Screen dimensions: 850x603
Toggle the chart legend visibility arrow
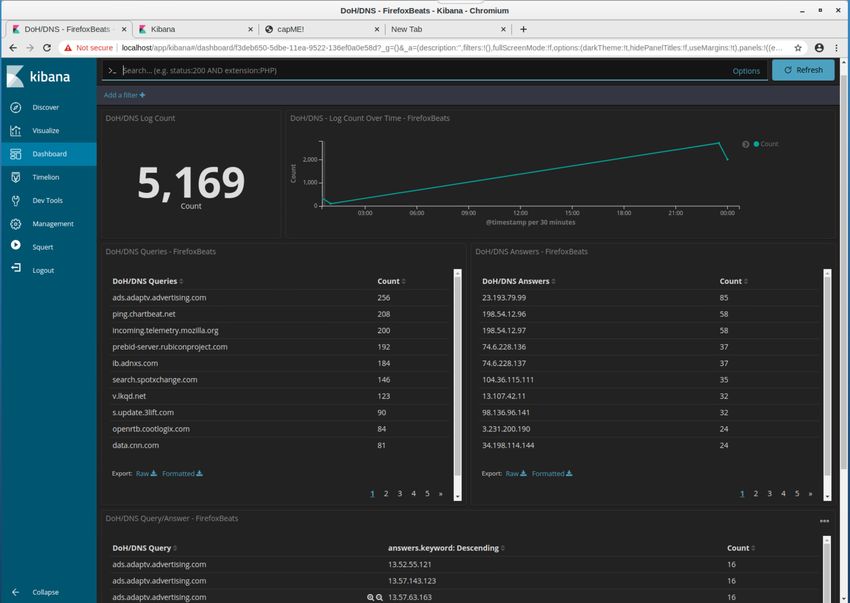745,144
